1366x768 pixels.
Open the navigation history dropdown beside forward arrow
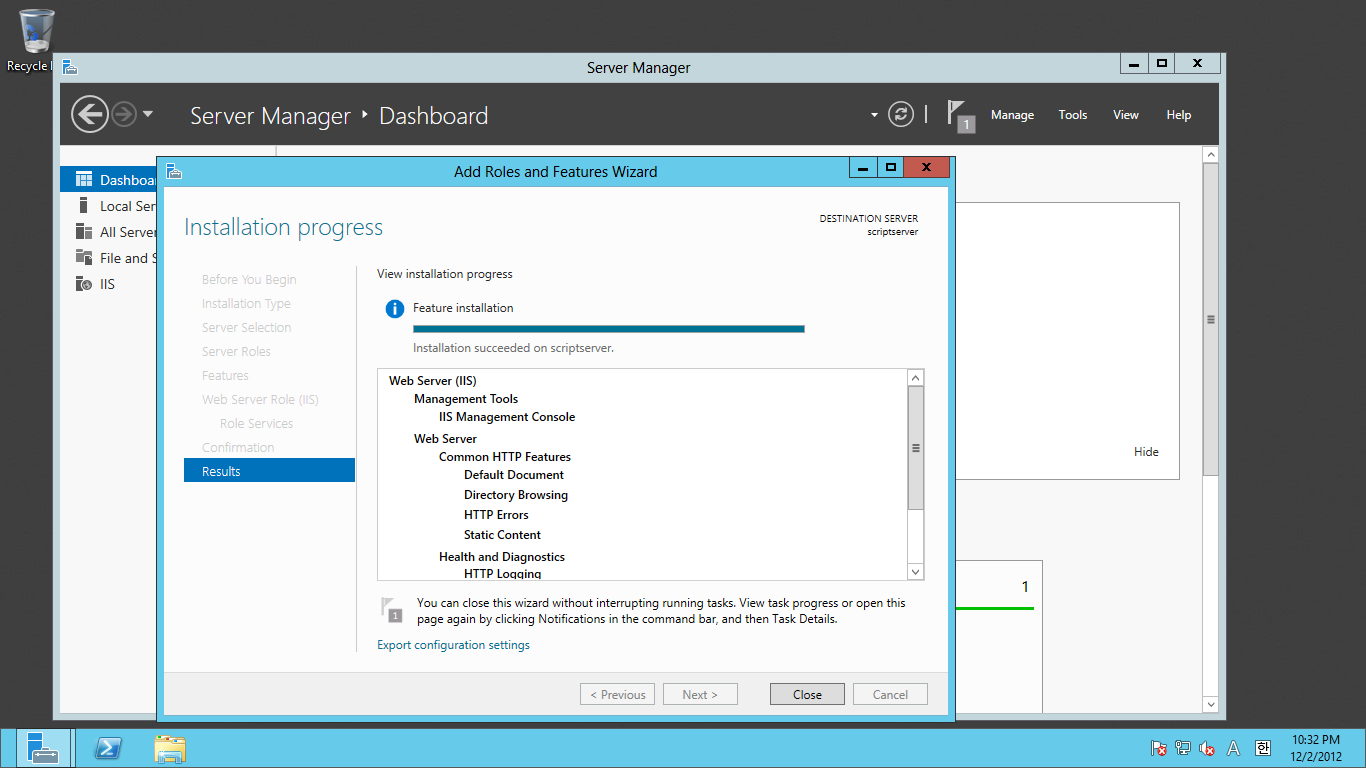point(148,114)
